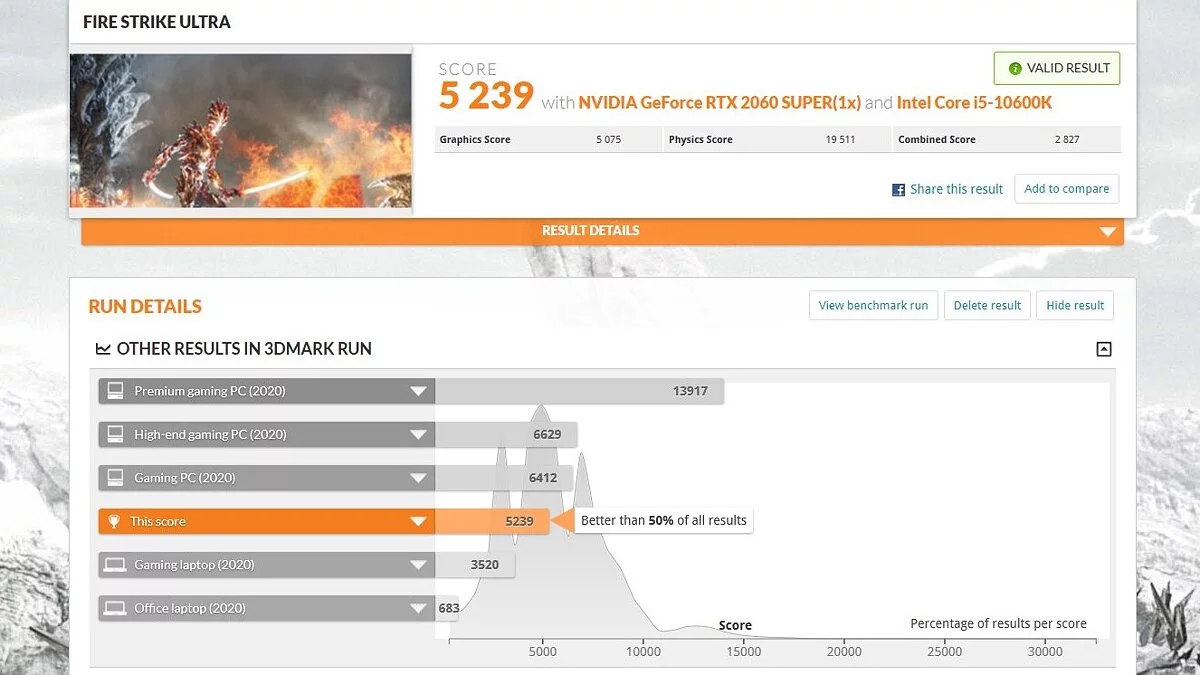
Task: Click the laptop icon on Gaming laptop row
Action: tap(116, 565)
